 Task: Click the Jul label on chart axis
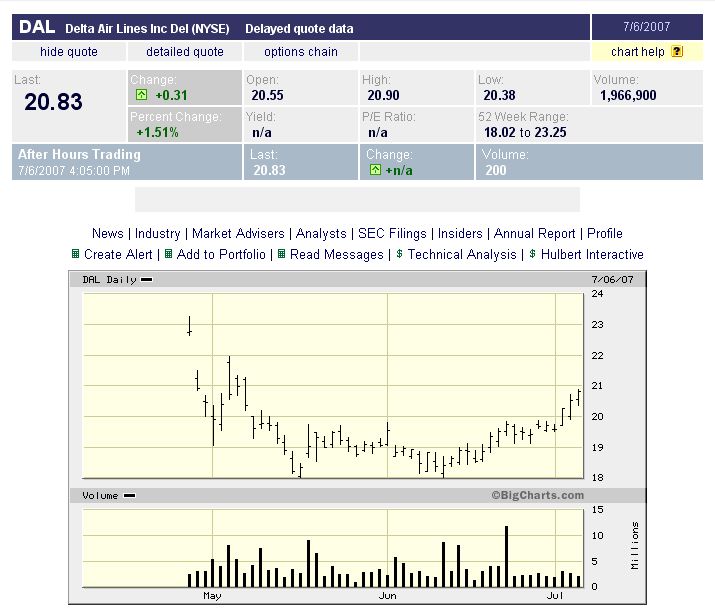click(x=555, y=596)
